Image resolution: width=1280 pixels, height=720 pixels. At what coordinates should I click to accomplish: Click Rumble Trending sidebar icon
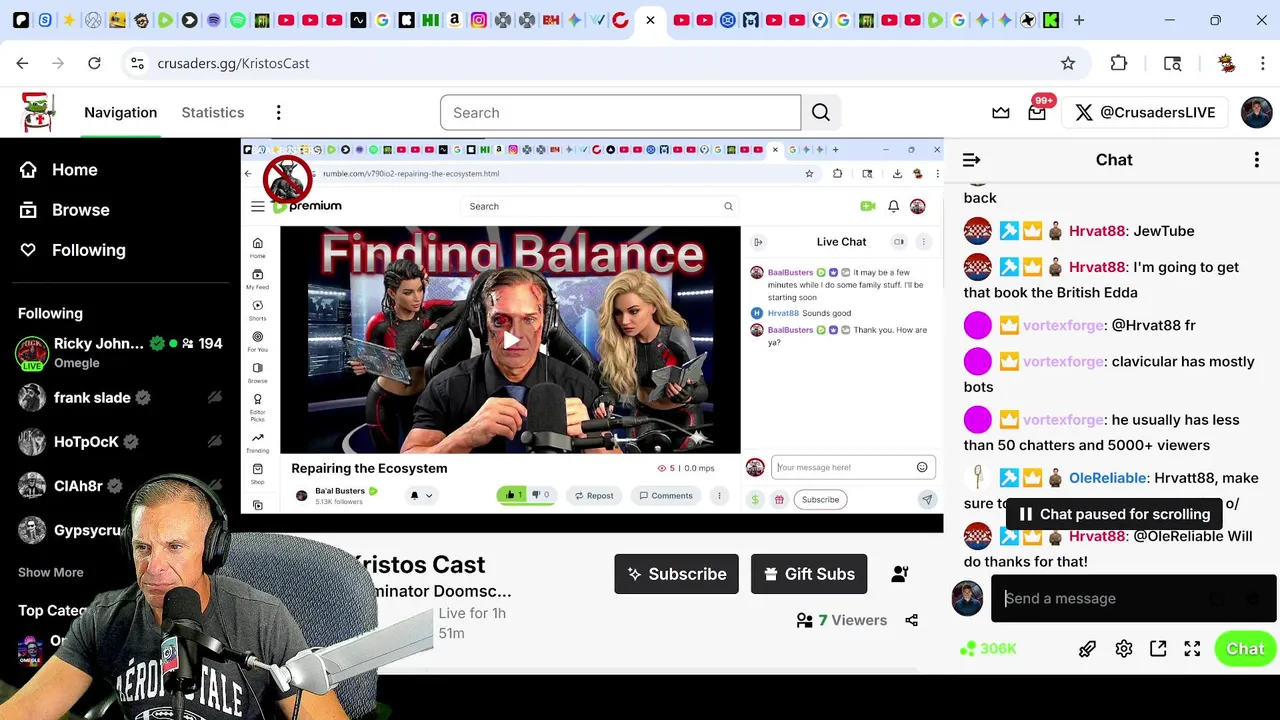tap(258, 442)
